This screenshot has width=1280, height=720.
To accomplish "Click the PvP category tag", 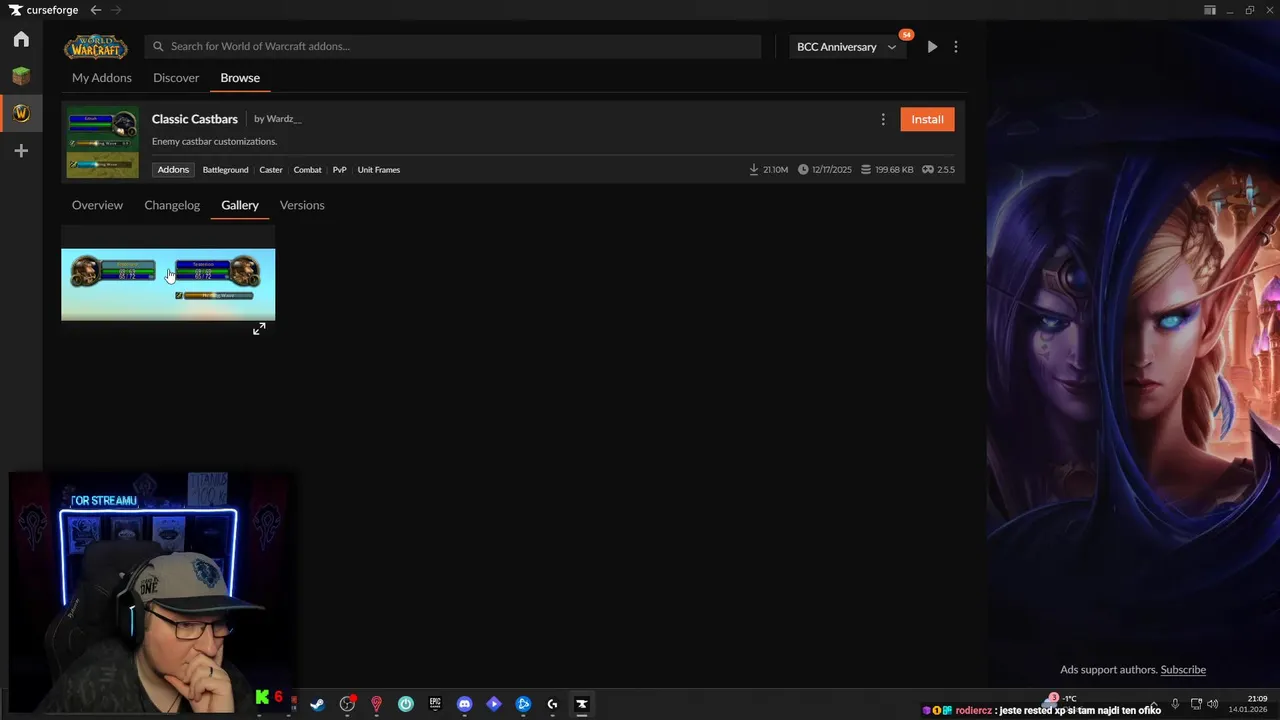I will click(x=340, y=170).
